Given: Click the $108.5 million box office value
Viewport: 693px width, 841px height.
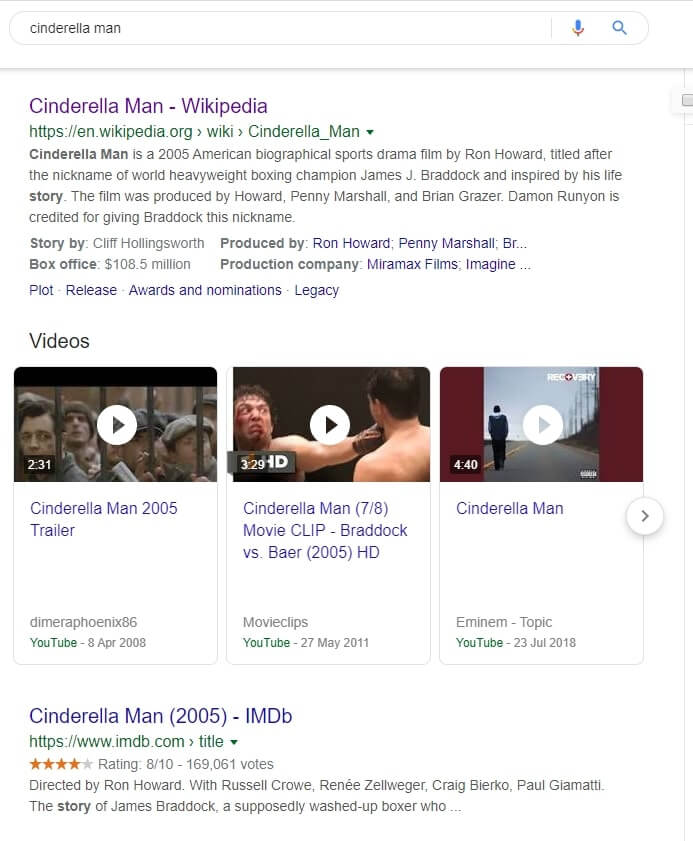Looking at the screenshot, I should click(148, 264).
